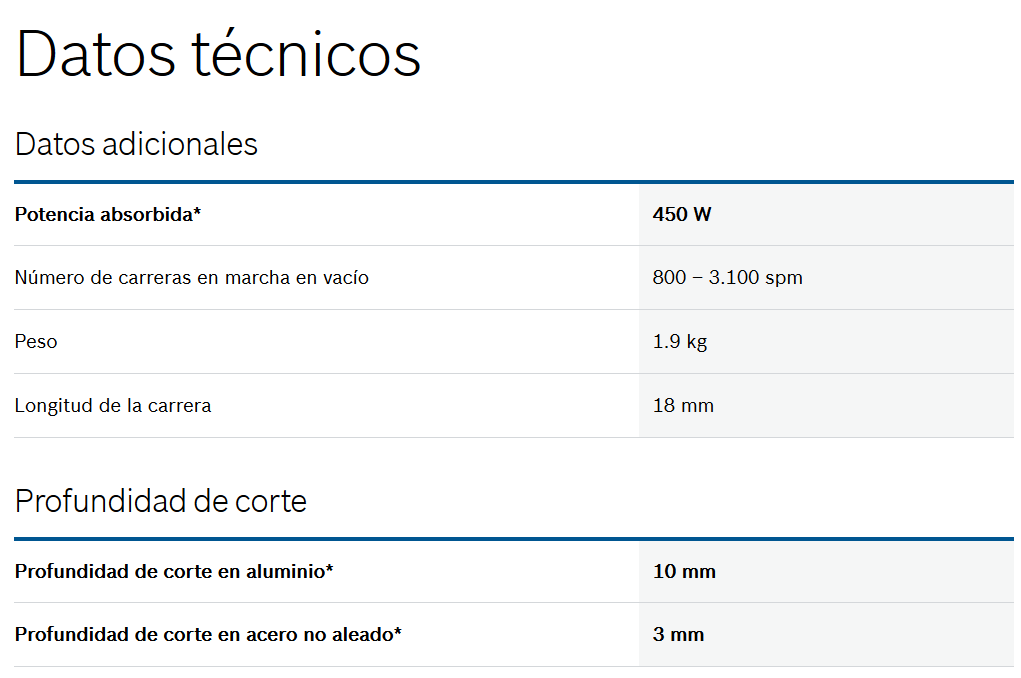Select the 800 – 3.100 spm value
Screen dimensions: 1021x678
(x=727, y=278)
